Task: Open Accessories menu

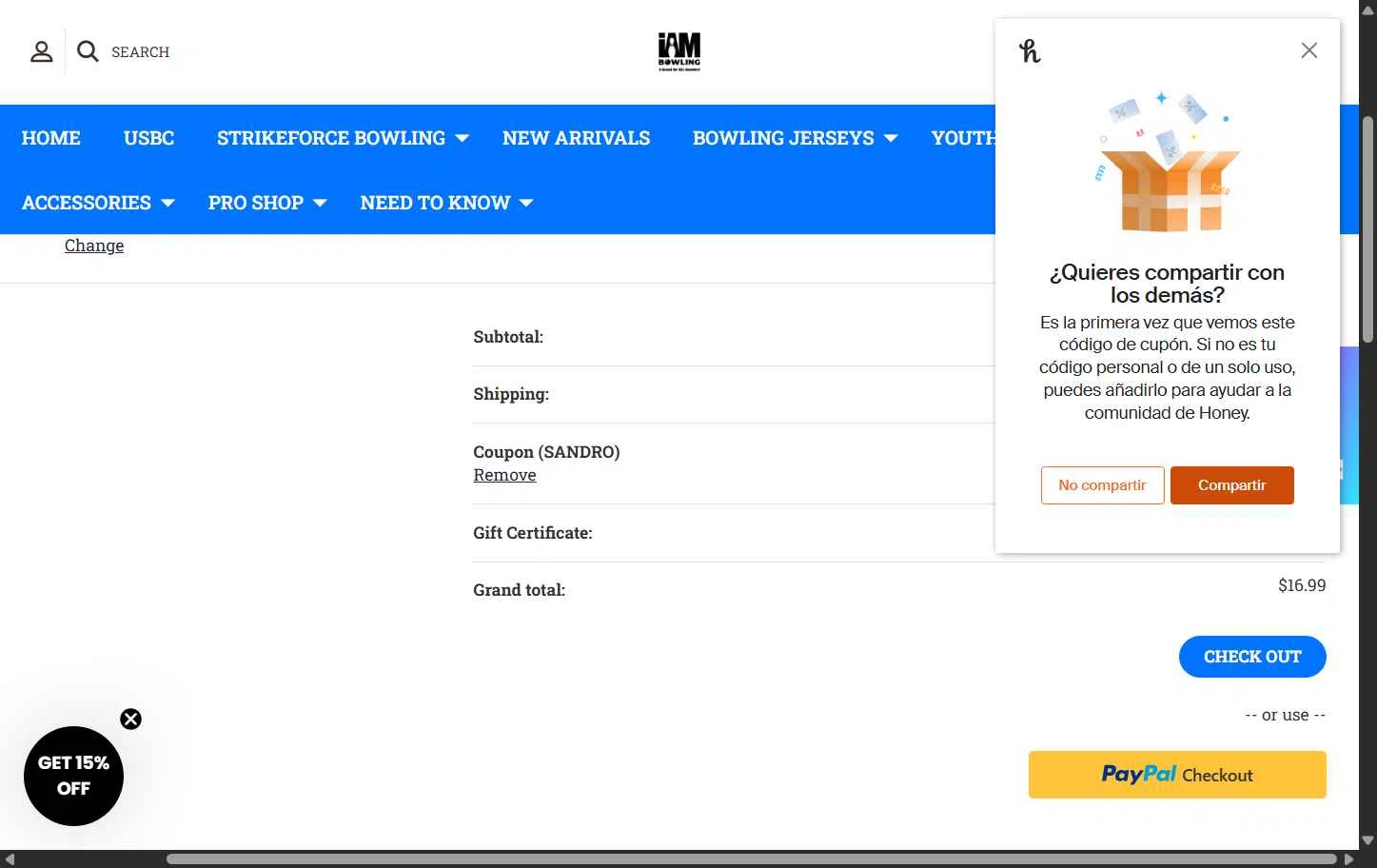Action: [x=87, y=203]
